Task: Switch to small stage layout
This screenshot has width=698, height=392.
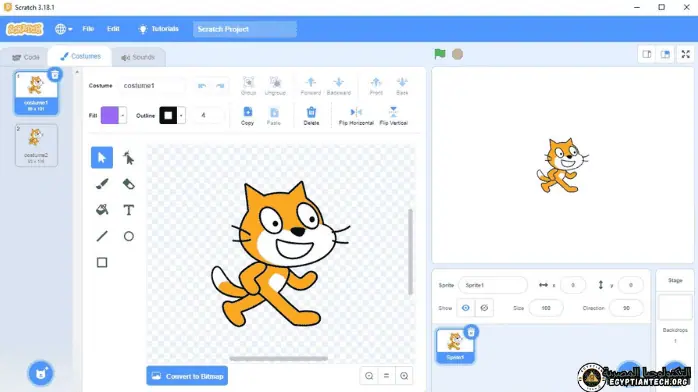Action: 647,54
